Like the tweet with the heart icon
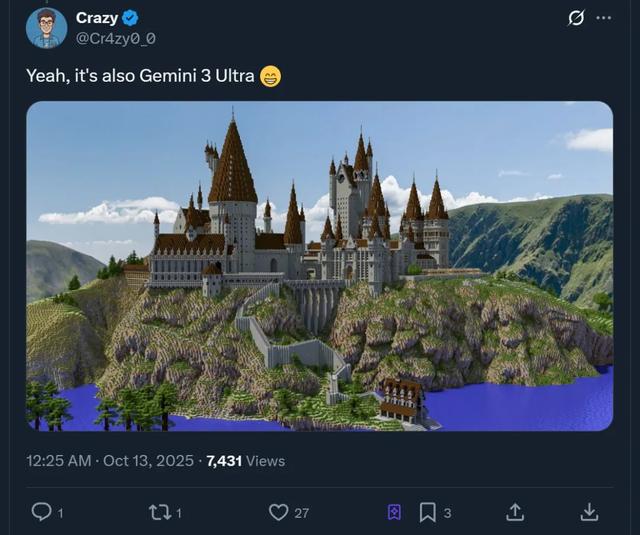Screen dimensions: 640x535 click(x=279, y=512)
